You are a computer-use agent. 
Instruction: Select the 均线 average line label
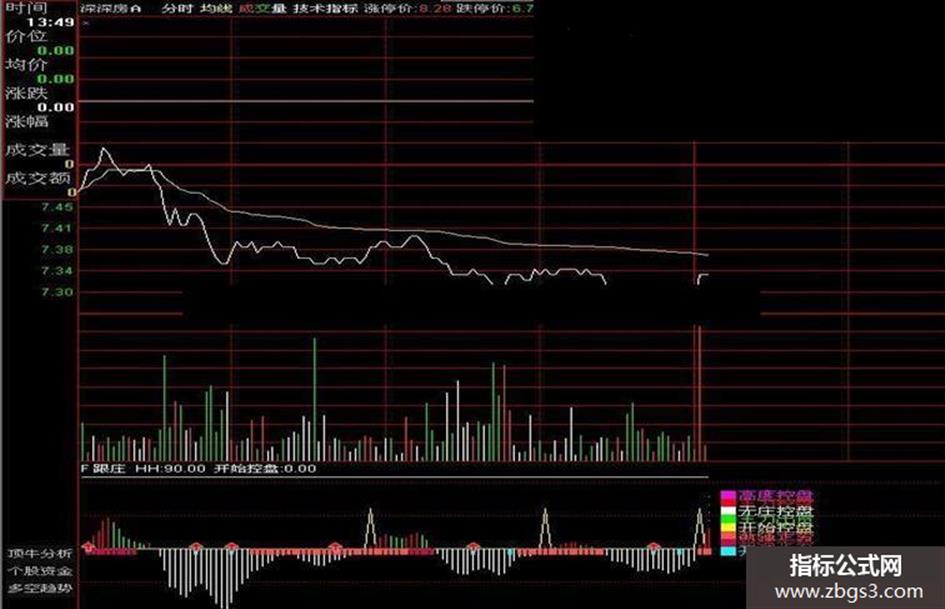(x=216, y=8)
